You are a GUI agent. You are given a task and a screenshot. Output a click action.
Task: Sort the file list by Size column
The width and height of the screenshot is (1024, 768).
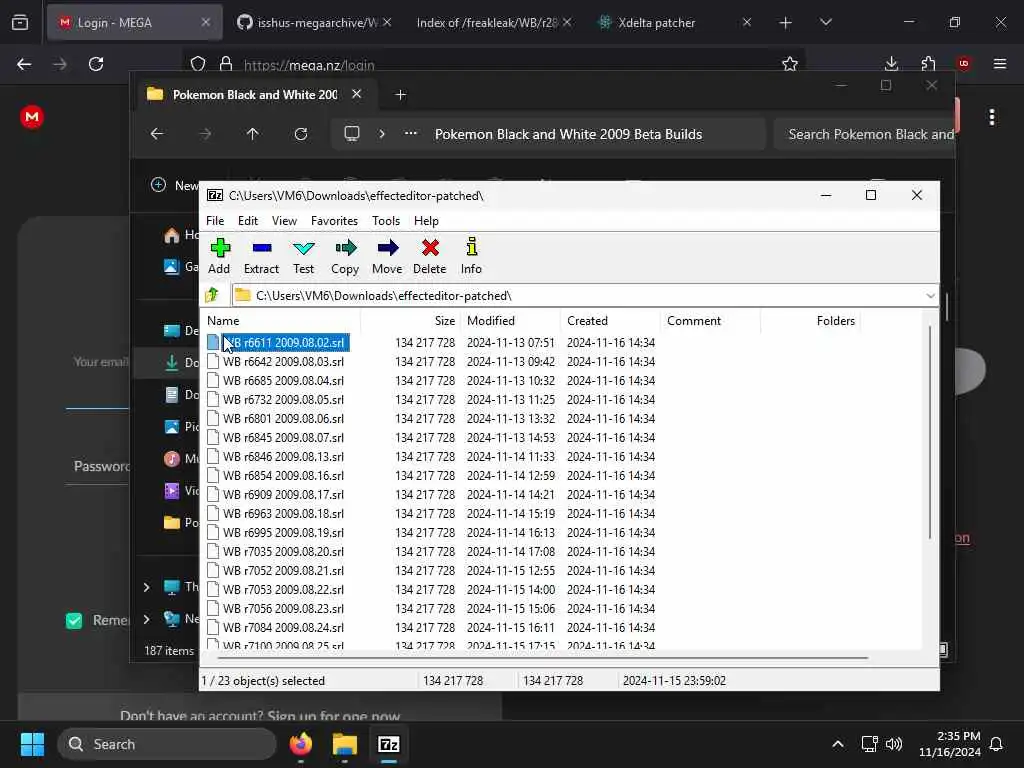(x=410, y=321)
